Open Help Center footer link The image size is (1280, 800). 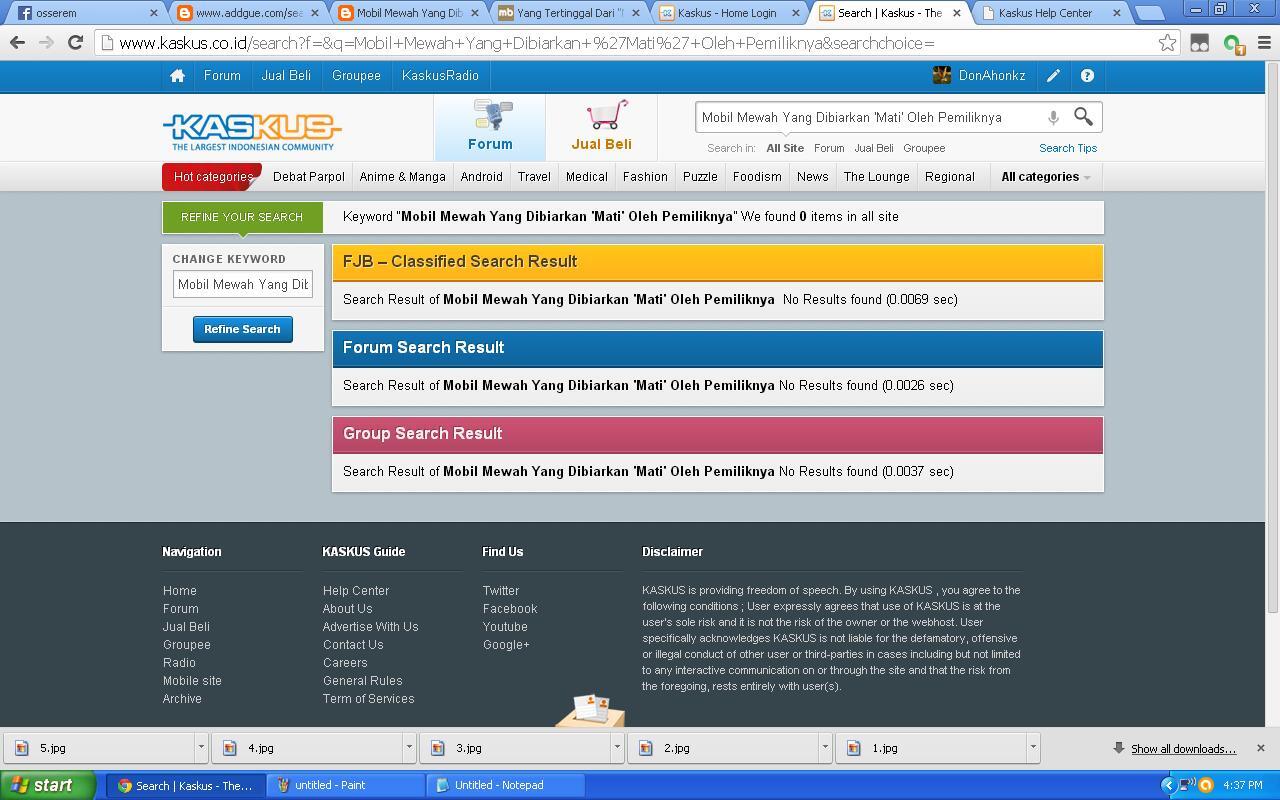[356, 591]
